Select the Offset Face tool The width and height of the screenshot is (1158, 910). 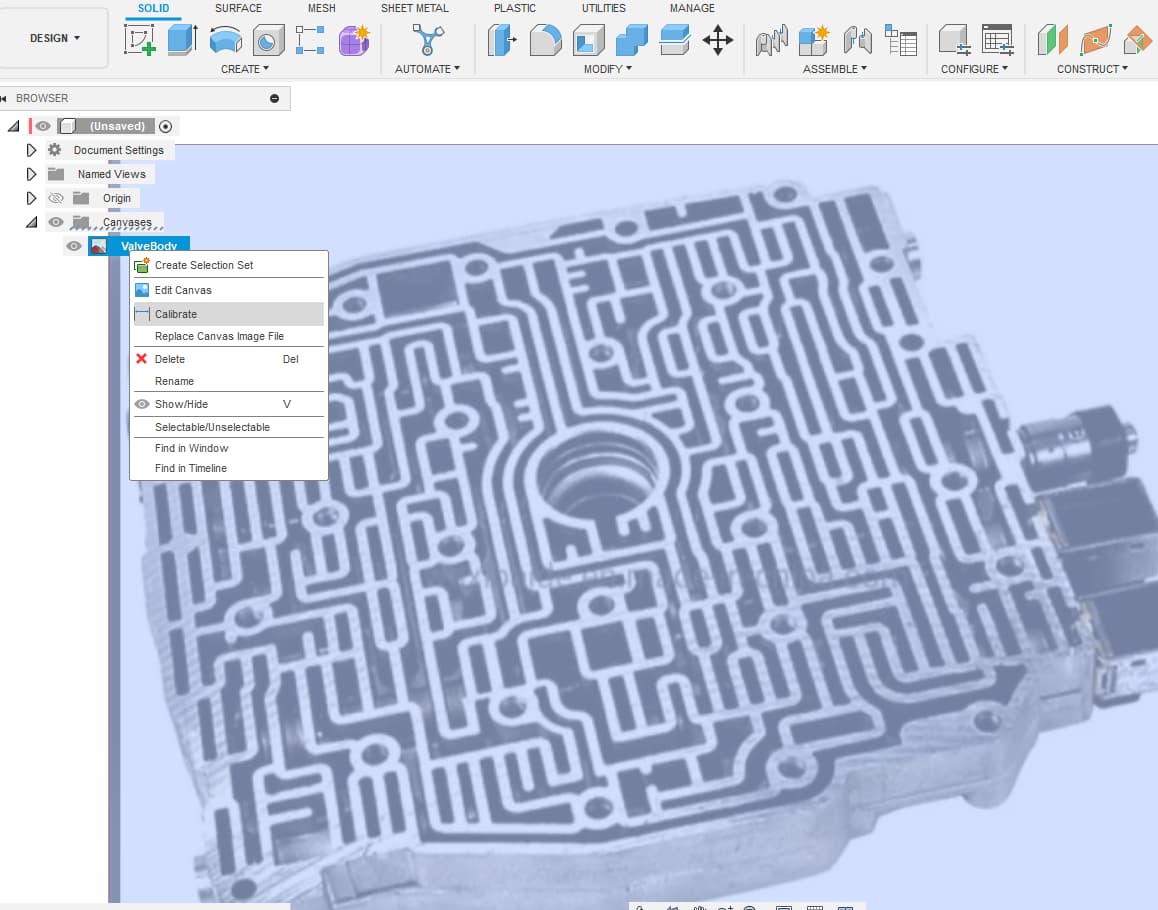click(675, 40)
